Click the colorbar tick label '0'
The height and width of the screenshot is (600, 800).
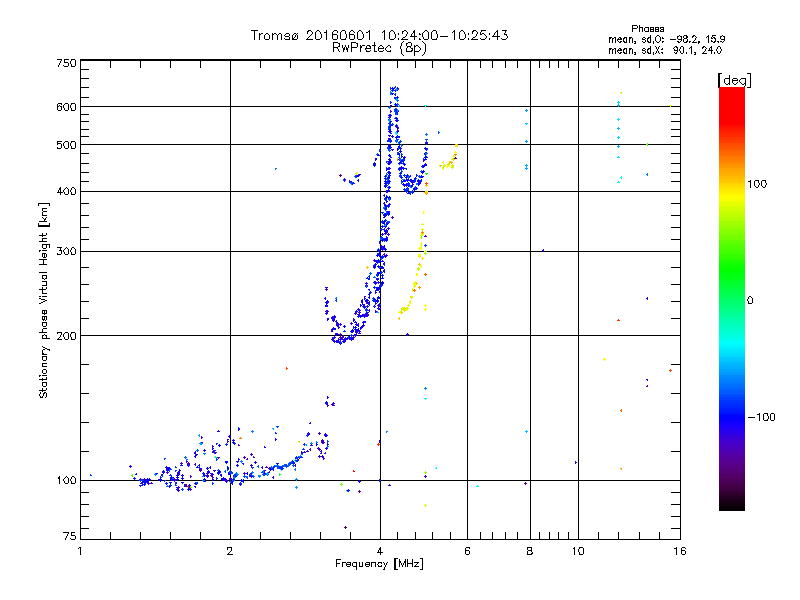click(x=750, y=301)
